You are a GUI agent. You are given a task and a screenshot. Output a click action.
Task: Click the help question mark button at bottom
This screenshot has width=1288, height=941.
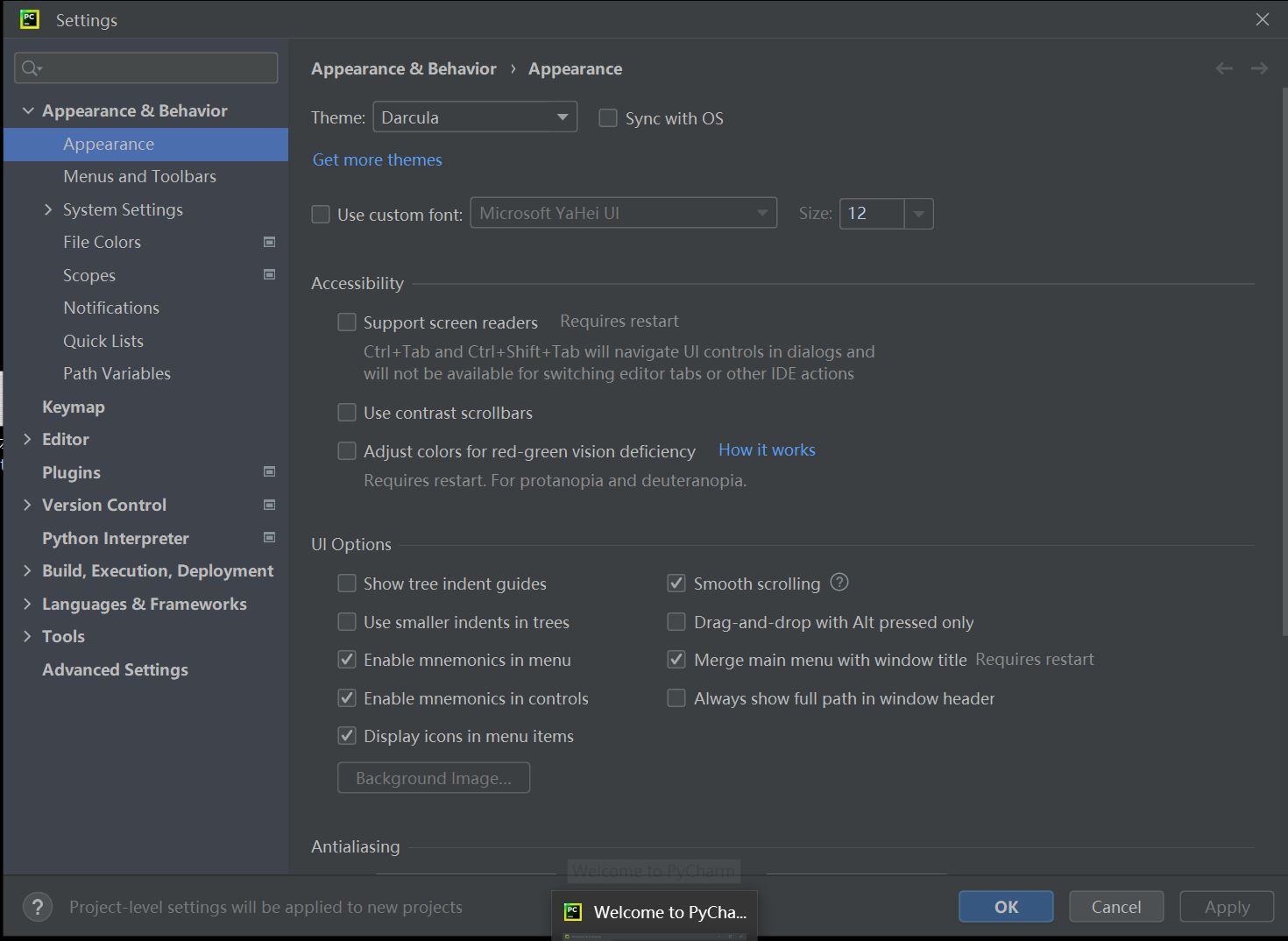click(38, 907)
